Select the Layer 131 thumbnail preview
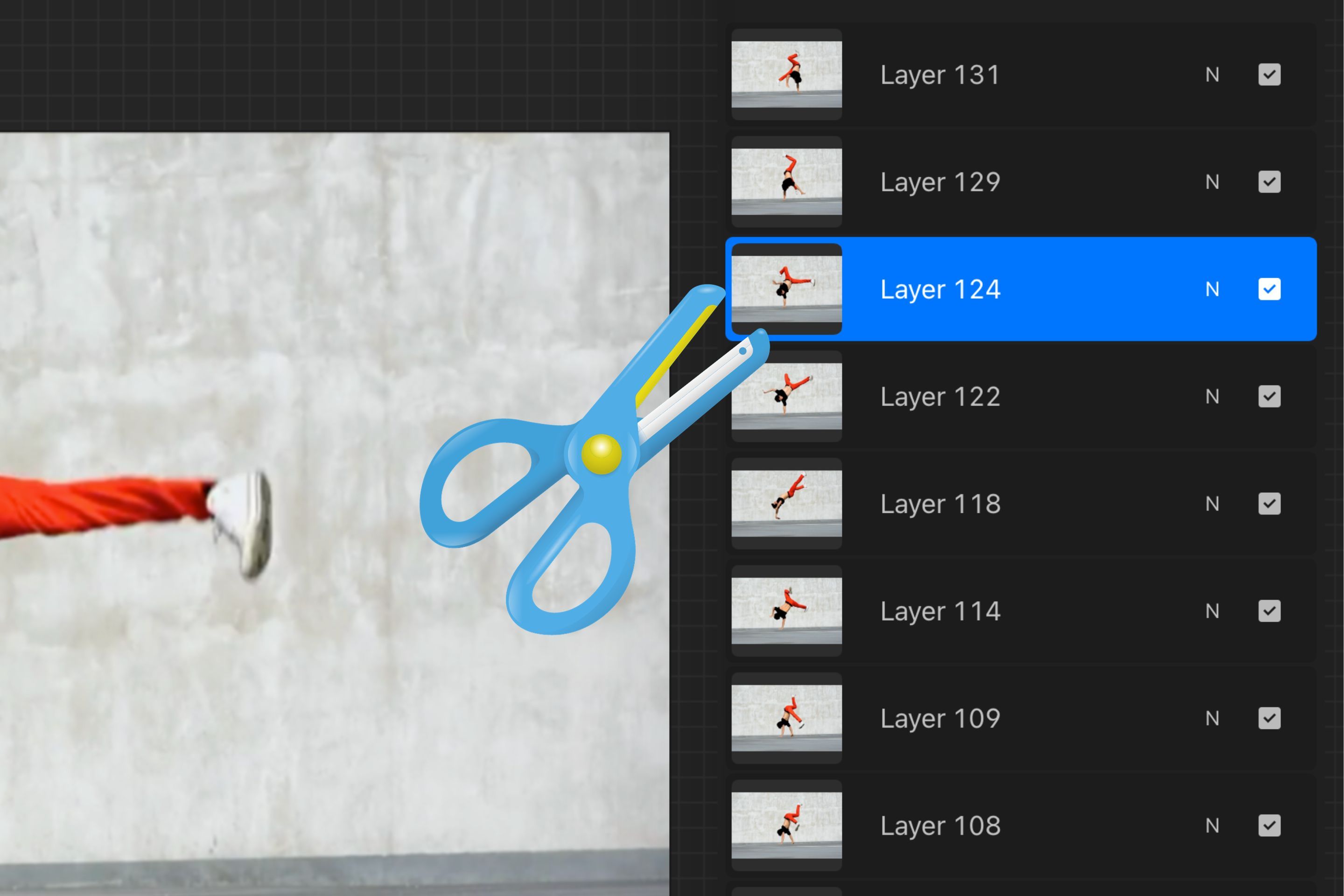Screen dimensions: 1344x896 click(786, 74)
